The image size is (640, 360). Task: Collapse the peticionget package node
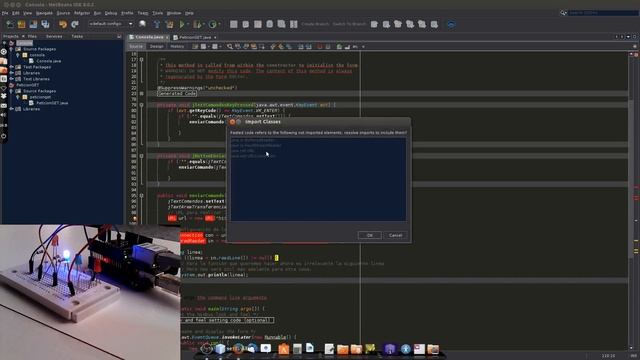[x=18, y=97]
